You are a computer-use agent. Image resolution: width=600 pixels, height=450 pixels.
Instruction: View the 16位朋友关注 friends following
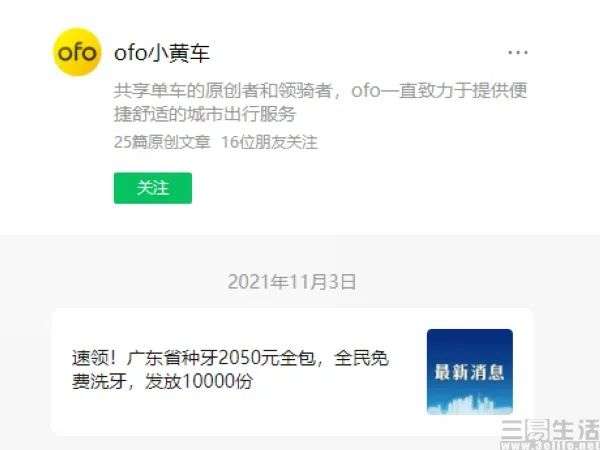click(x=269, y=142)
